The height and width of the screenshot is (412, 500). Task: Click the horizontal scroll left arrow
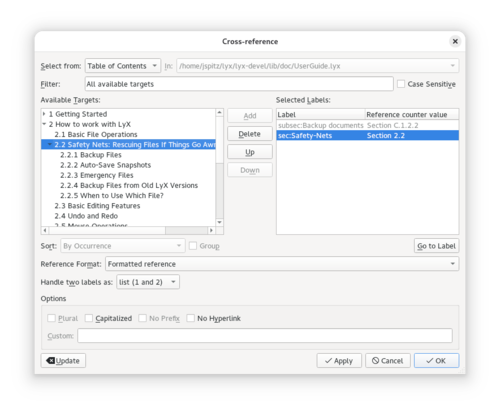click(x=45, y=230)
